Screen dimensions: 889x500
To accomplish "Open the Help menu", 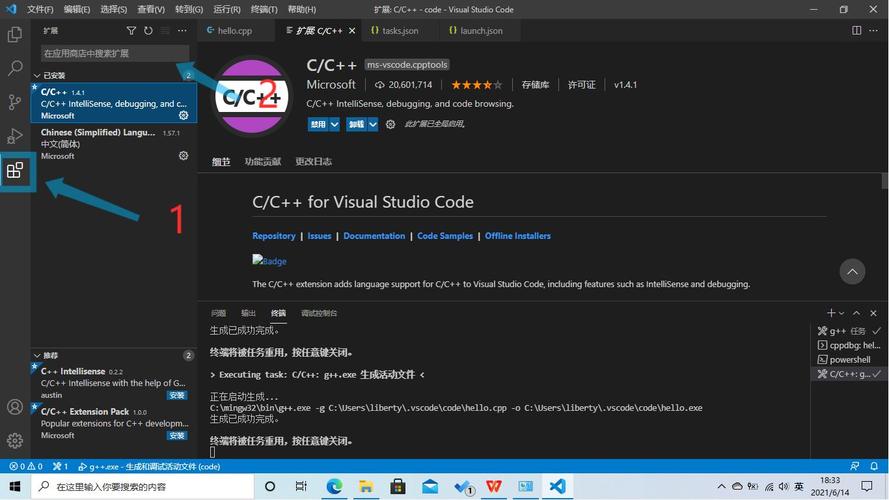I will [x=302, y=10].
